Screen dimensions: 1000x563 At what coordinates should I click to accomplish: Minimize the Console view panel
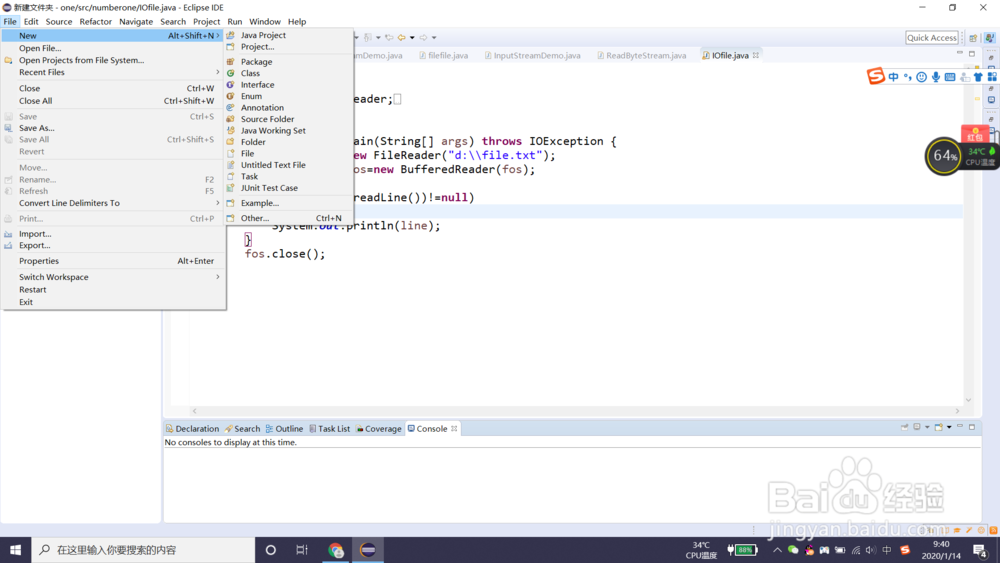(960, 427)
